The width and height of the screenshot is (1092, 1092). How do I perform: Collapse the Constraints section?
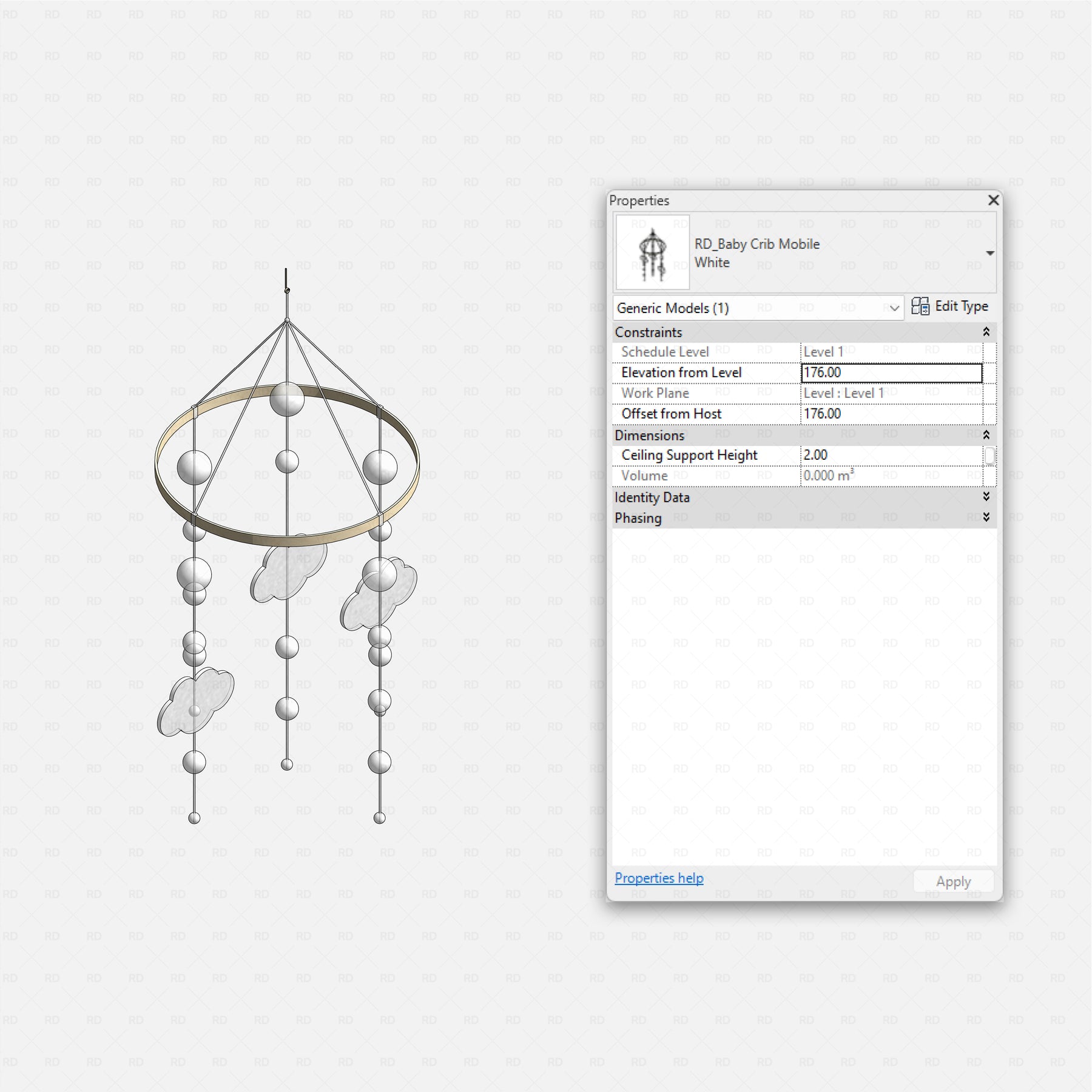986,332
